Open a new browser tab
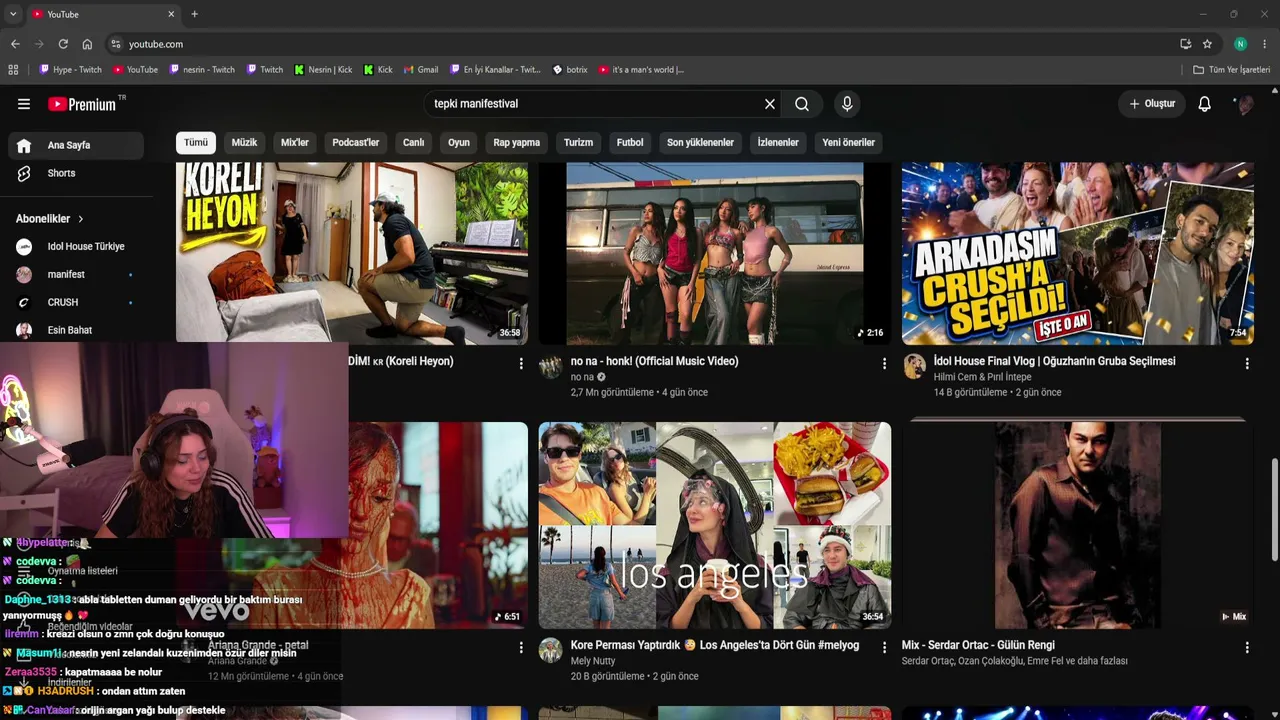Image resolution: width=1280 pixels, height=720 pixels. tap(194, 14)
